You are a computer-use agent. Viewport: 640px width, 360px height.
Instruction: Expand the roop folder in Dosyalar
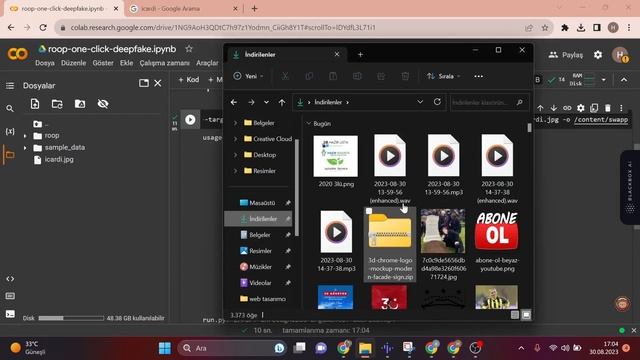tap(25, 136)
